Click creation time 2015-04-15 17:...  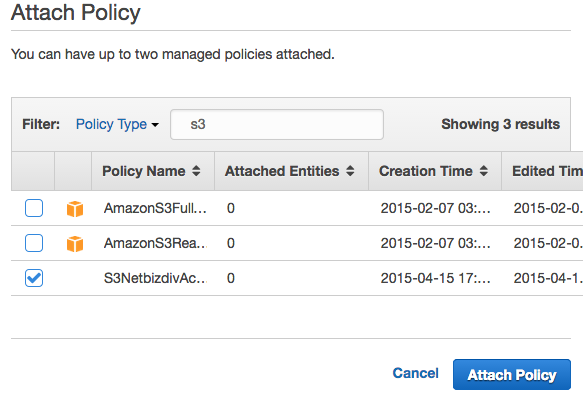click(x=435, y=278)
